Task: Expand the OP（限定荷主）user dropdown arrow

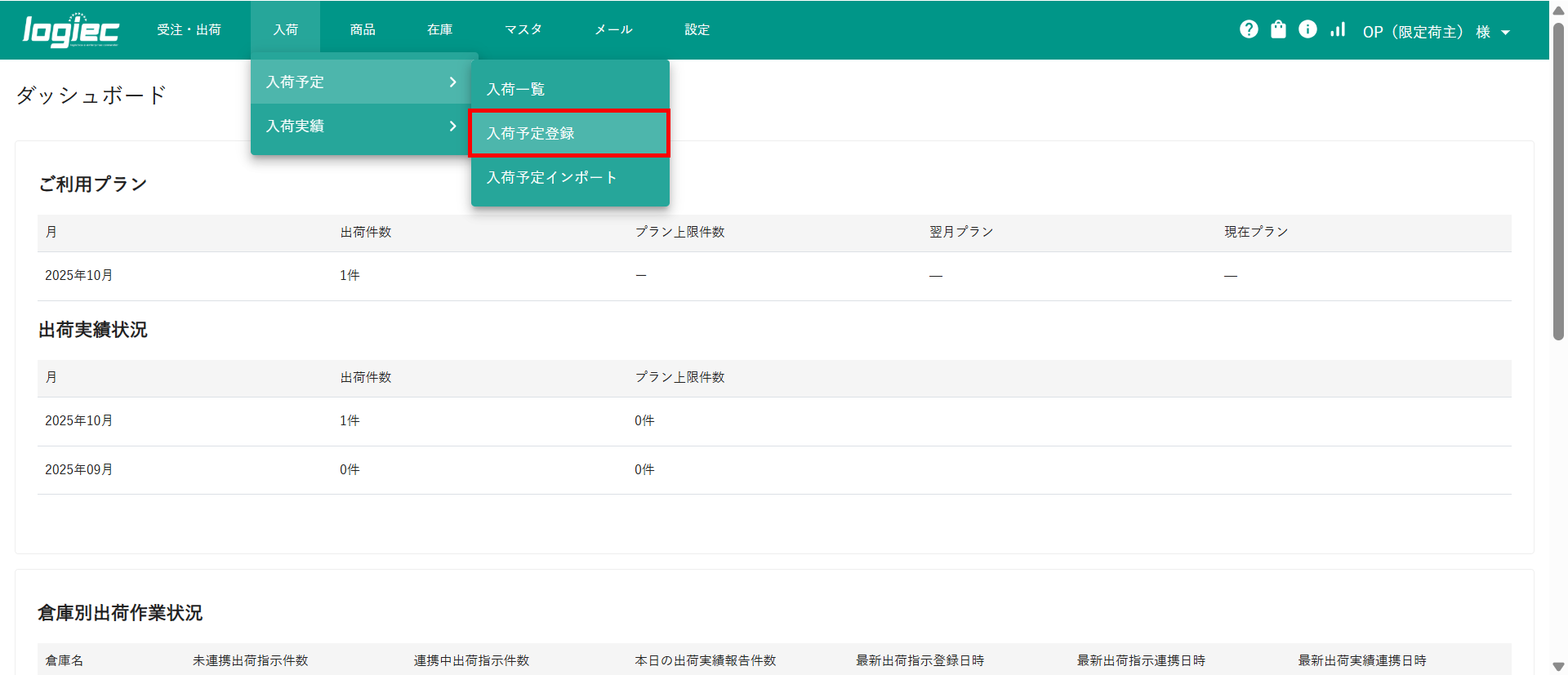Action: click(1505, 33)
